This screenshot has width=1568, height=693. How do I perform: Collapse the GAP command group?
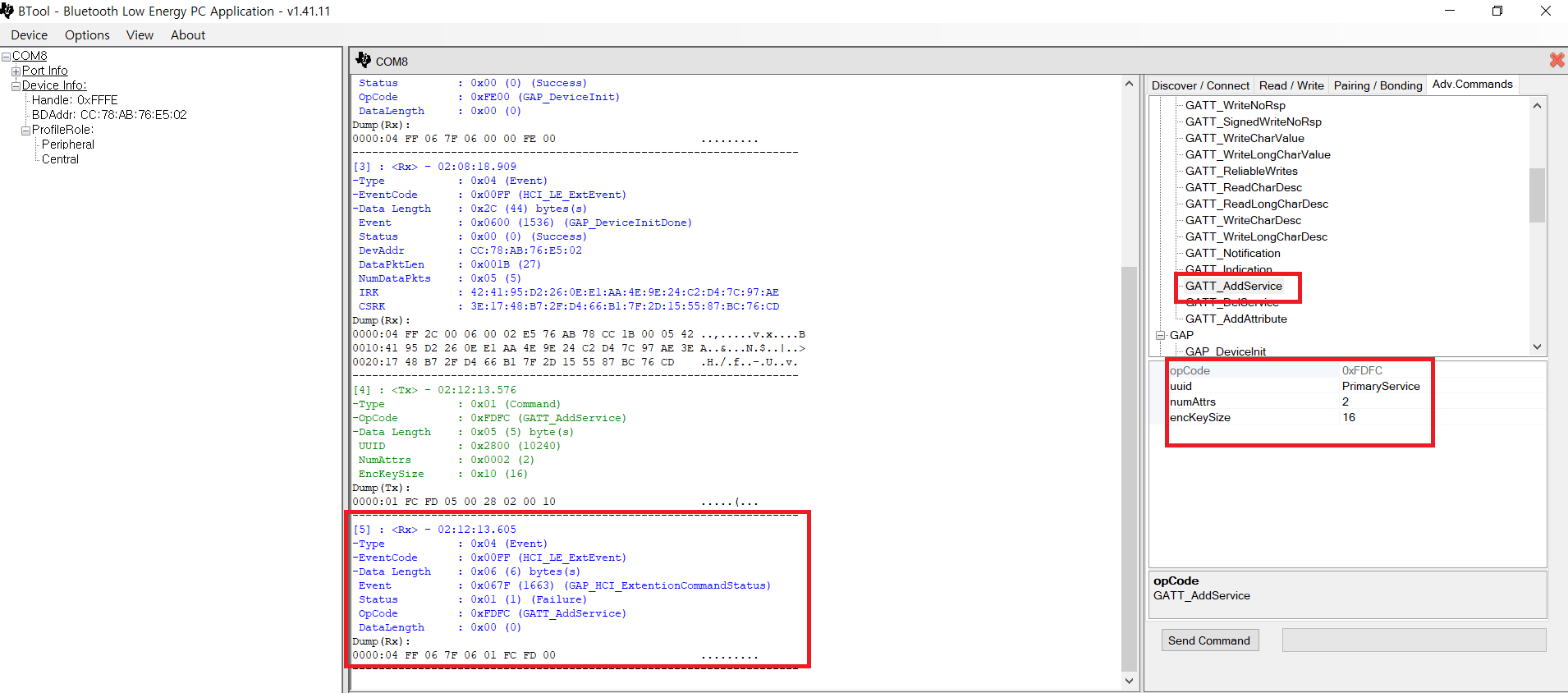(1161, 335)
